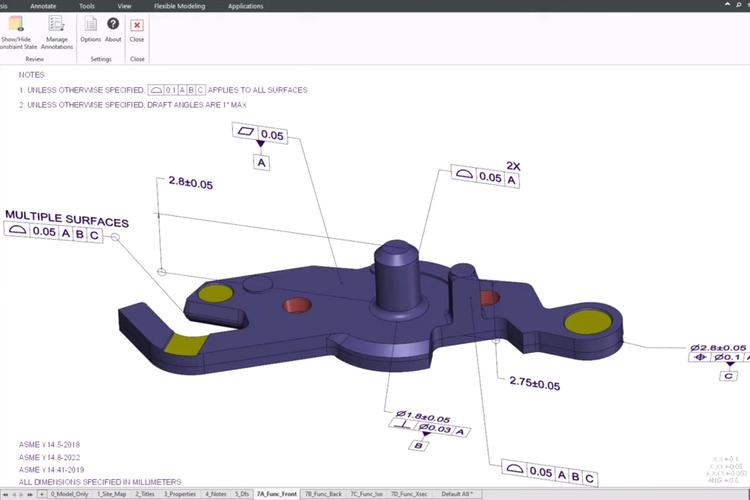Click the About help icon
The height and width of the screenshot is (500, 750).
tap(113, 25)
